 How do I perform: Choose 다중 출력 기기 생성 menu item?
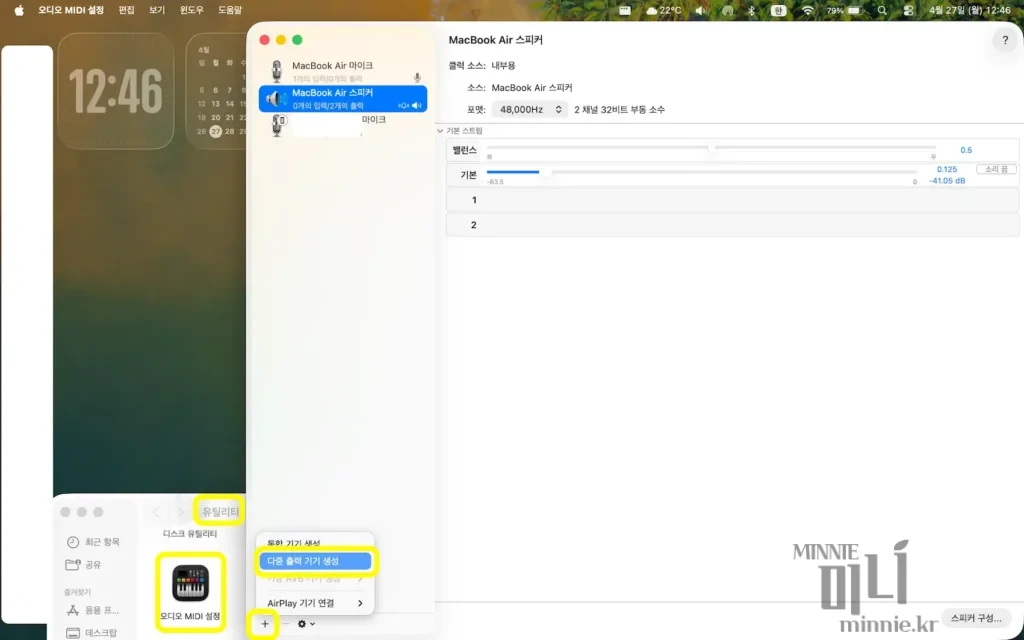click(315, 561)
